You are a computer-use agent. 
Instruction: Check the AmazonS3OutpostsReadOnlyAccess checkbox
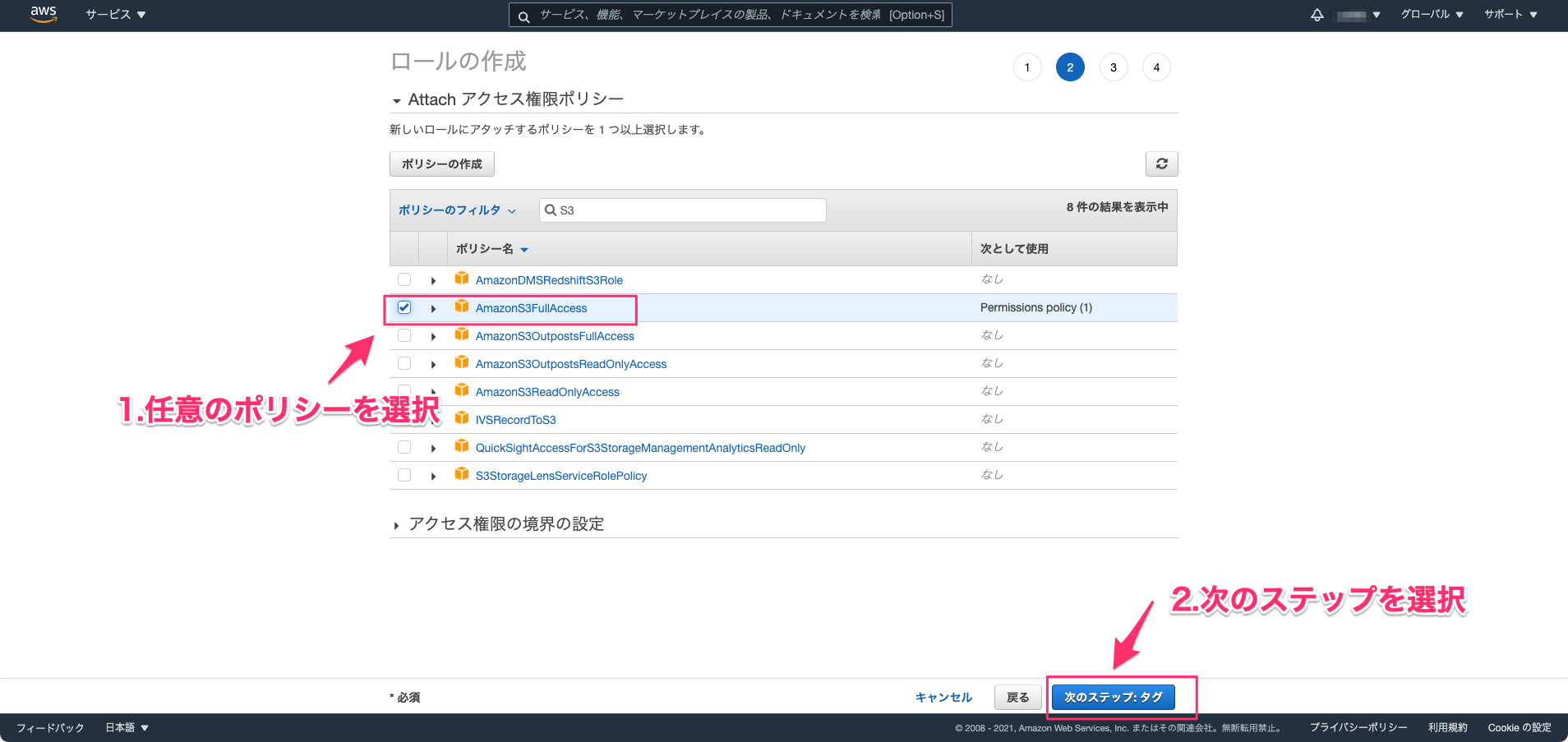[x=404, y=363]
